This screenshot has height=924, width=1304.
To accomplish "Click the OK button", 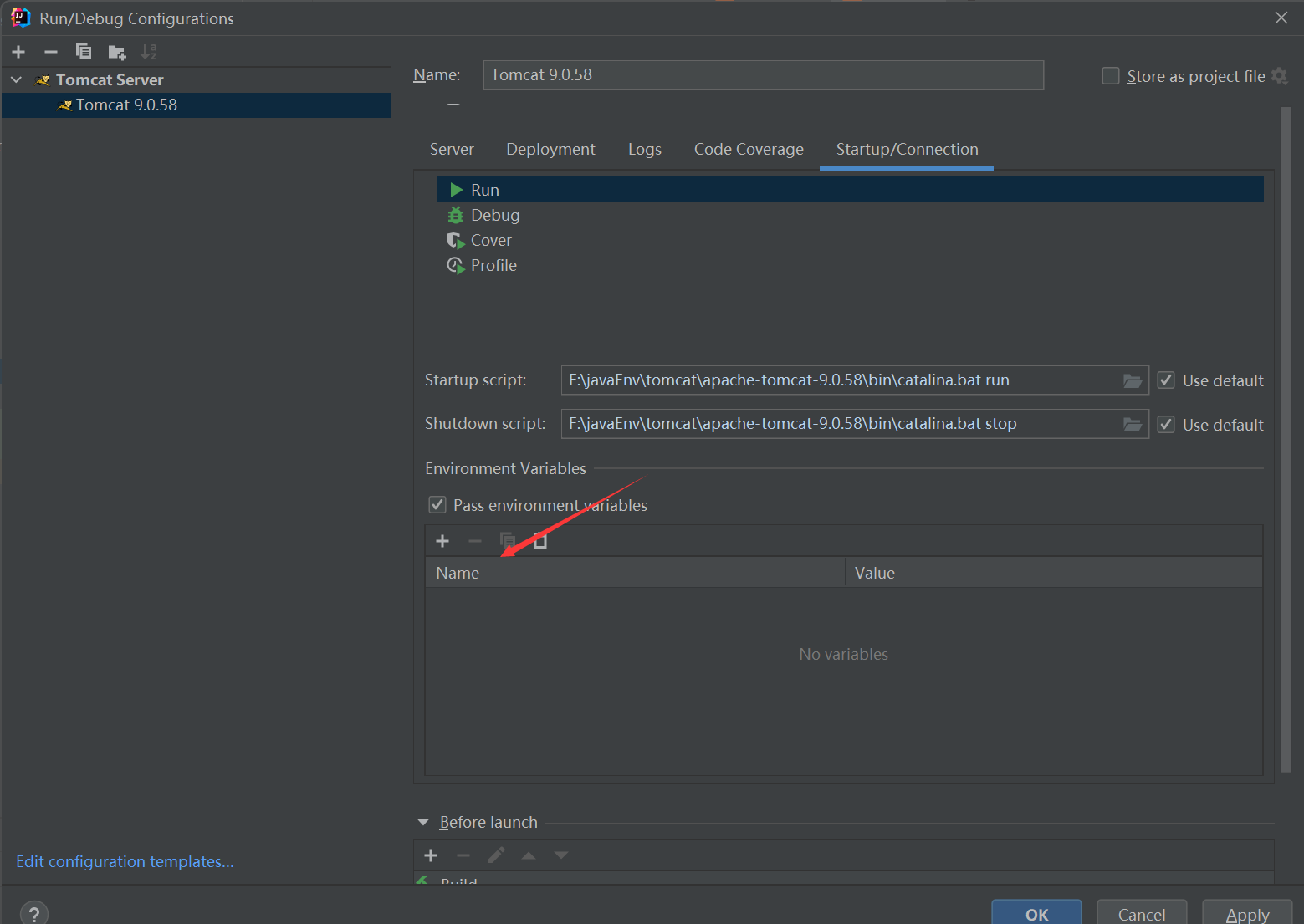I will point(1036,914).
